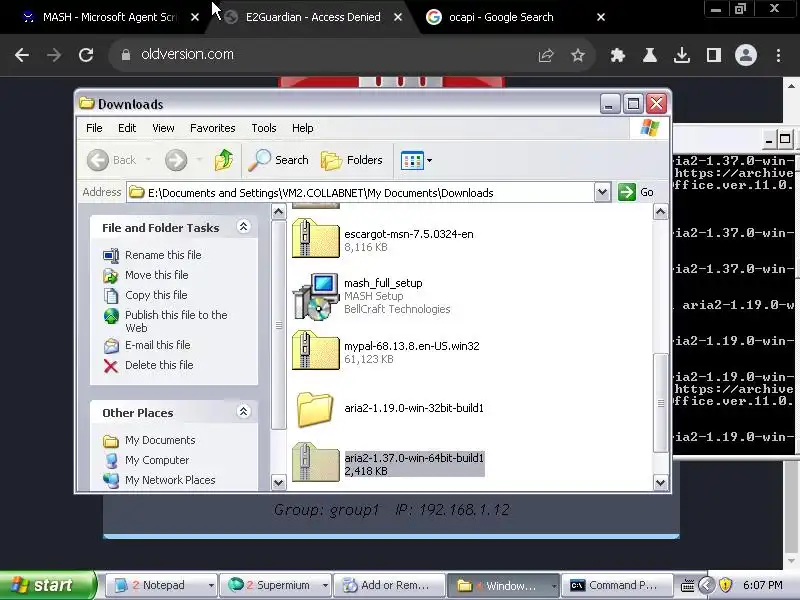Click the task pane scrollbar down arrow
The height and width of the screenshot is (600, 800).
[279, 482]
